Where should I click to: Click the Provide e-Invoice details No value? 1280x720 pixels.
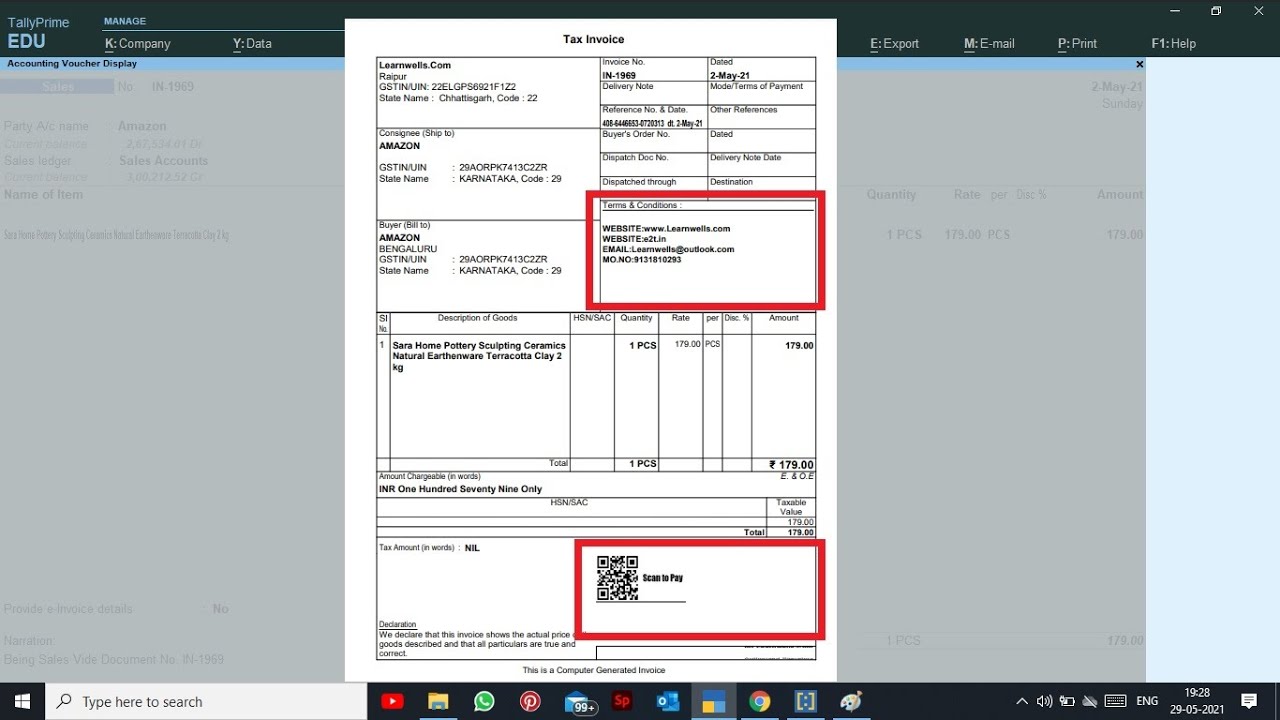220,608
